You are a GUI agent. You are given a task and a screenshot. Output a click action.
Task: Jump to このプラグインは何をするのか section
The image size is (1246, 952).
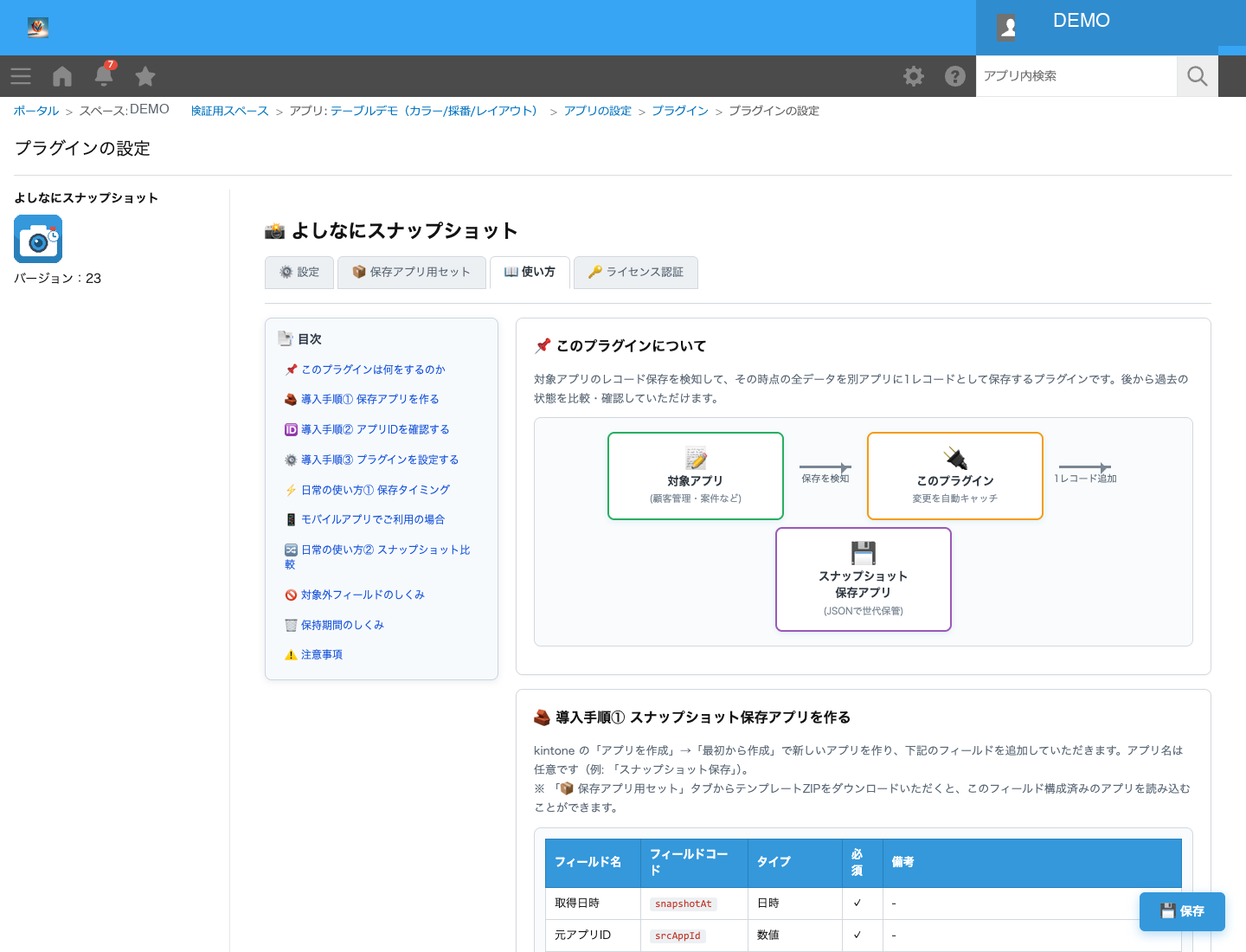365,370
